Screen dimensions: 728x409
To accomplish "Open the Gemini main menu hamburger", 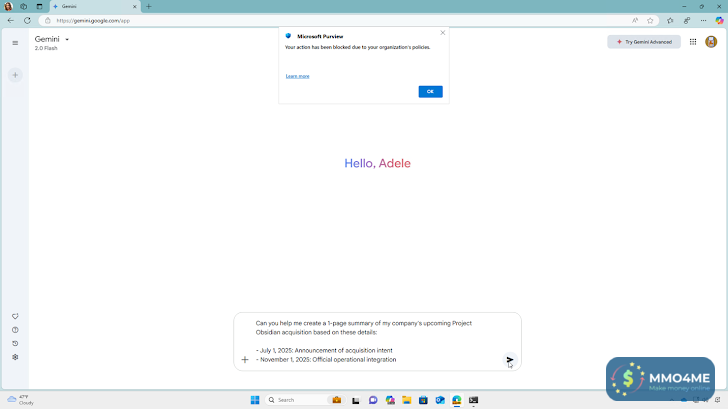I will (x=15, y=43).
